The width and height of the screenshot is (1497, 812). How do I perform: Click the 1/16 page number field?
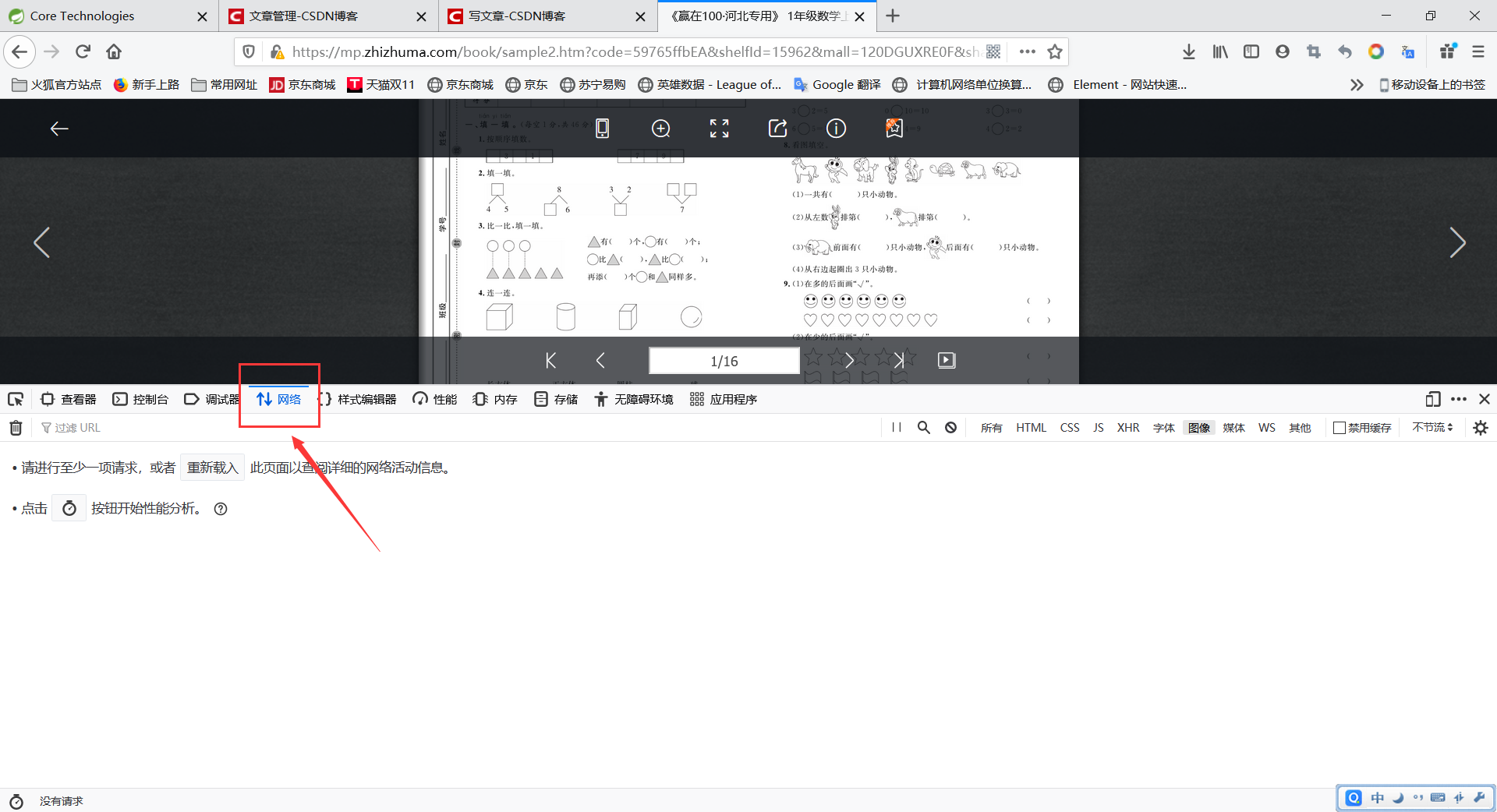click(724, 360)
